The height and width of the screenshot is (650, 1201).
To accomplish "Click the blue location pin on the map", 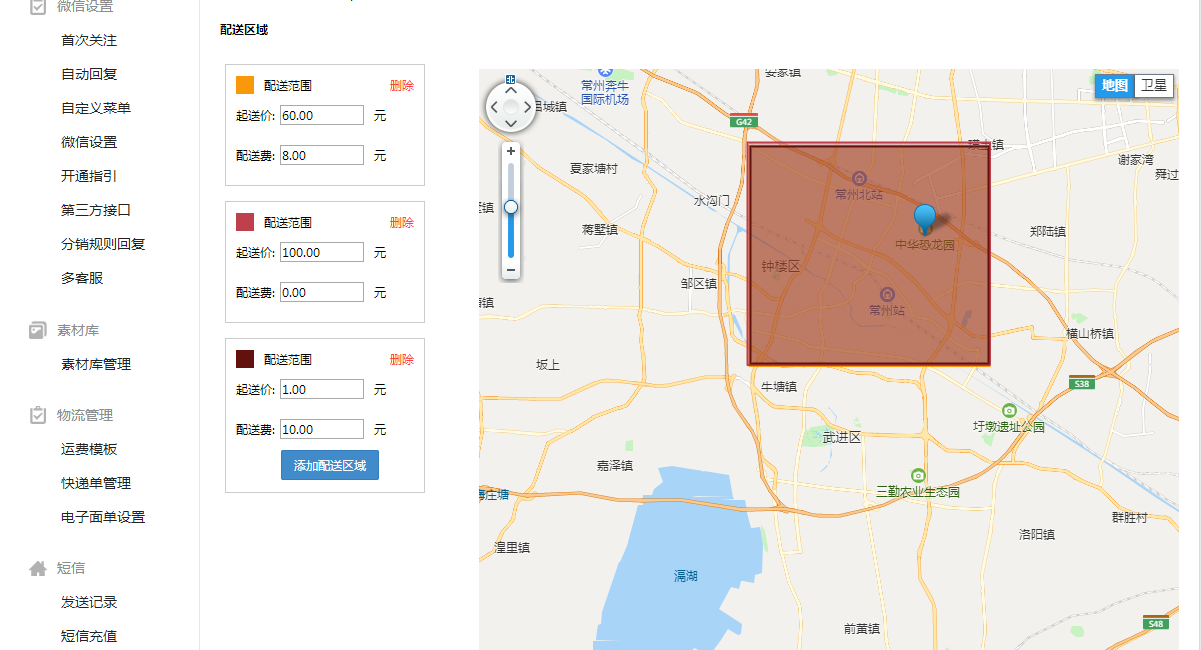I will [x=926, y=219].
